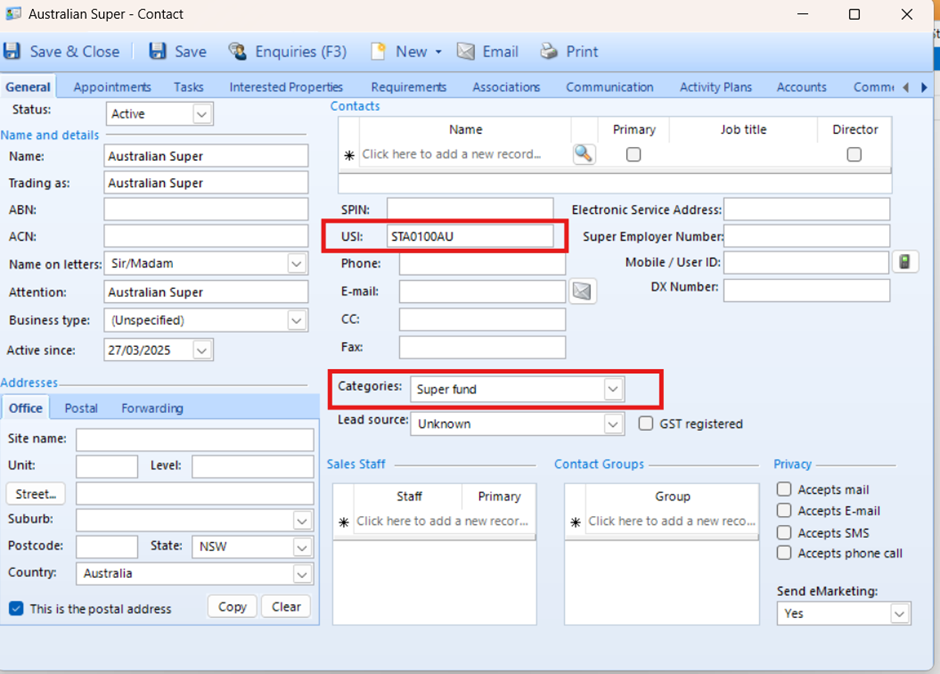The width and height of the screenshot is (940, 674).
Task: Click the envelope icon beside E-mail field
Action: pyautogui.click(x=582, y=291)
